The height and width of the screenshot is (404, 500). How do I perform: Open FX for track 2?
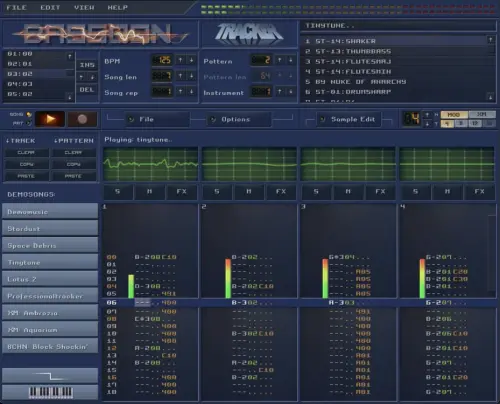[x=281, y=192]
